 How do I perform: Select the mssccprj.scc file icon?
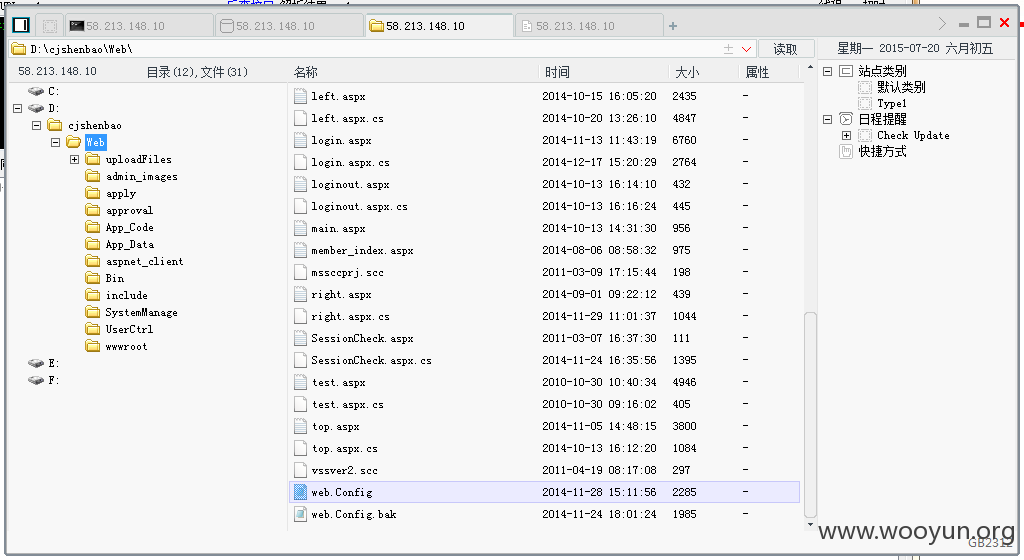(300, 272)
